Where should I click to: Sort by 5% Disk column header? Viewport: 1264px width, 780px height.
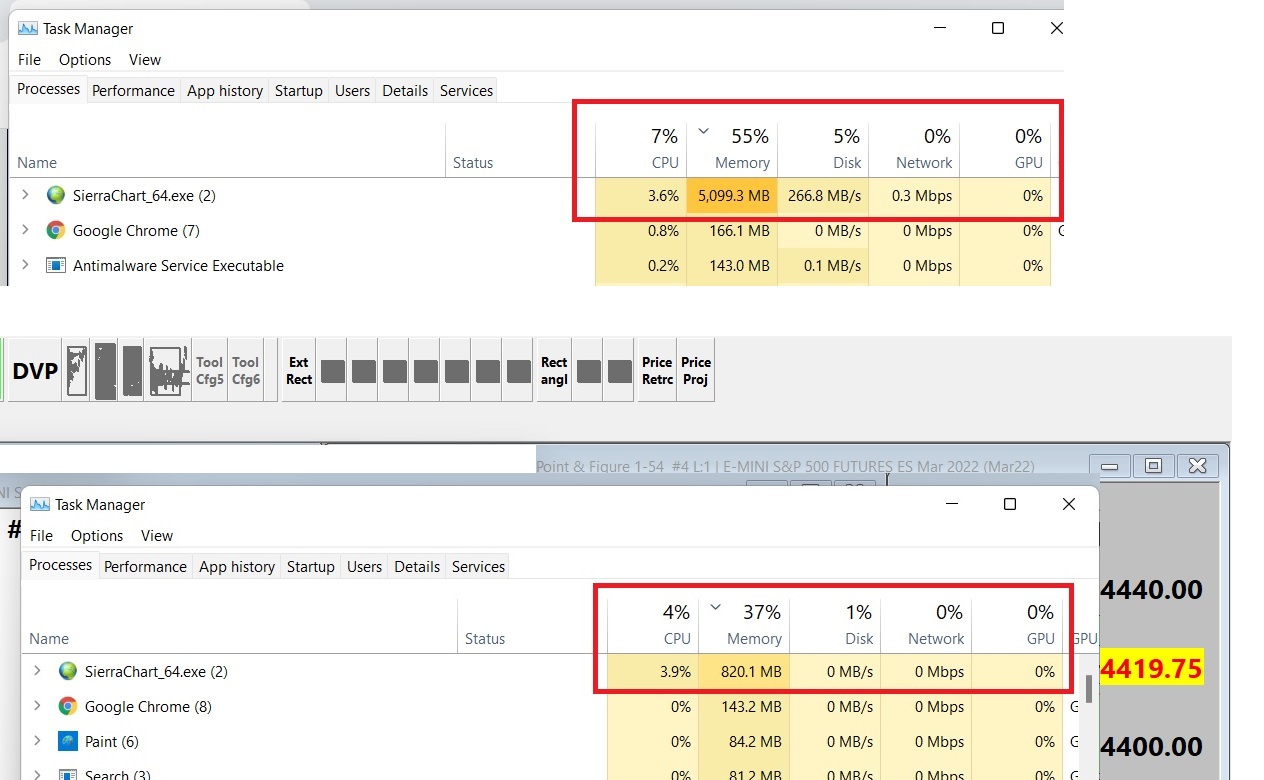point(823,148)
